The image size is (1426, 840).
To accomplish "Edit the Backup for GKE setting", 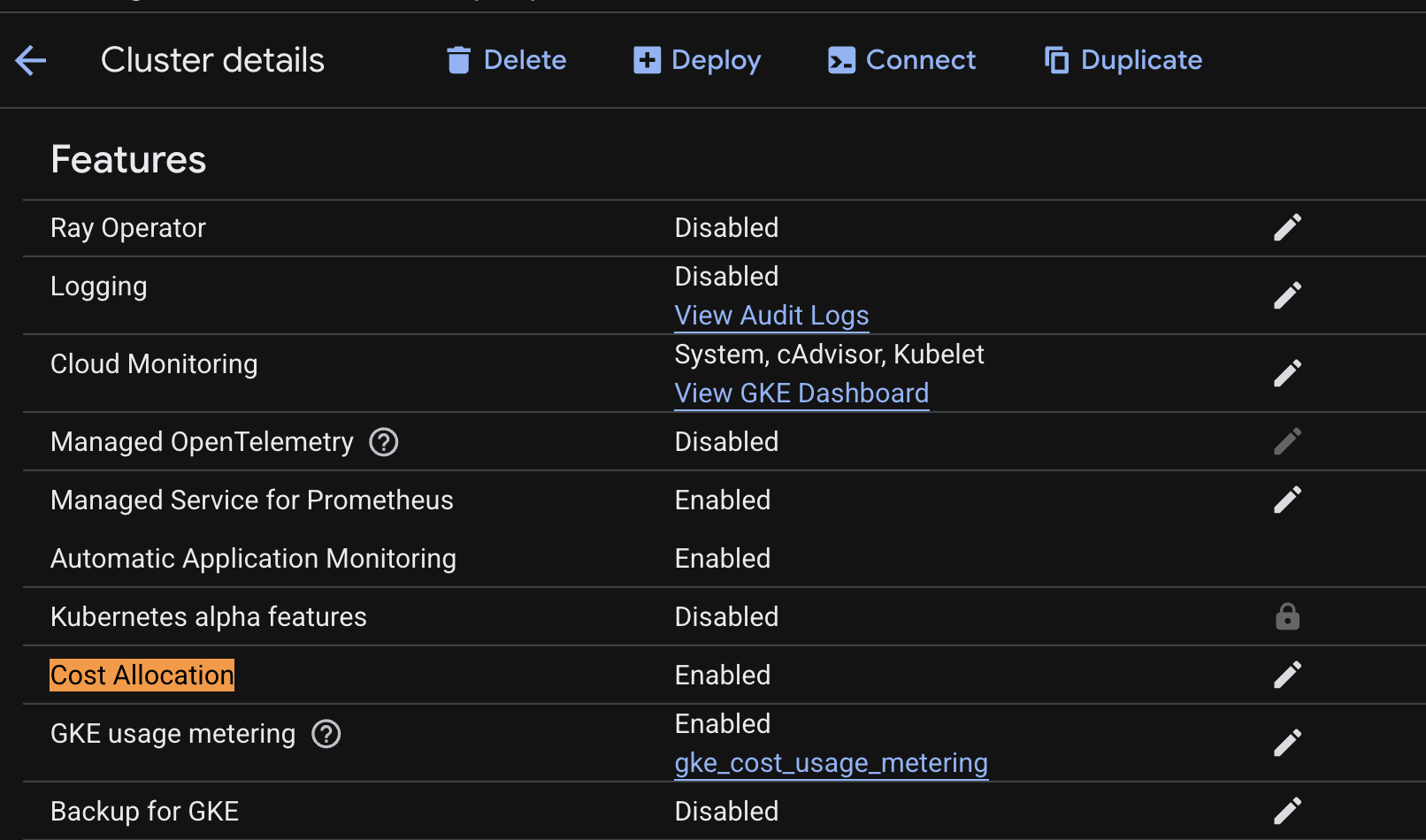I will pyautogui.click(x=1287, y=811).
